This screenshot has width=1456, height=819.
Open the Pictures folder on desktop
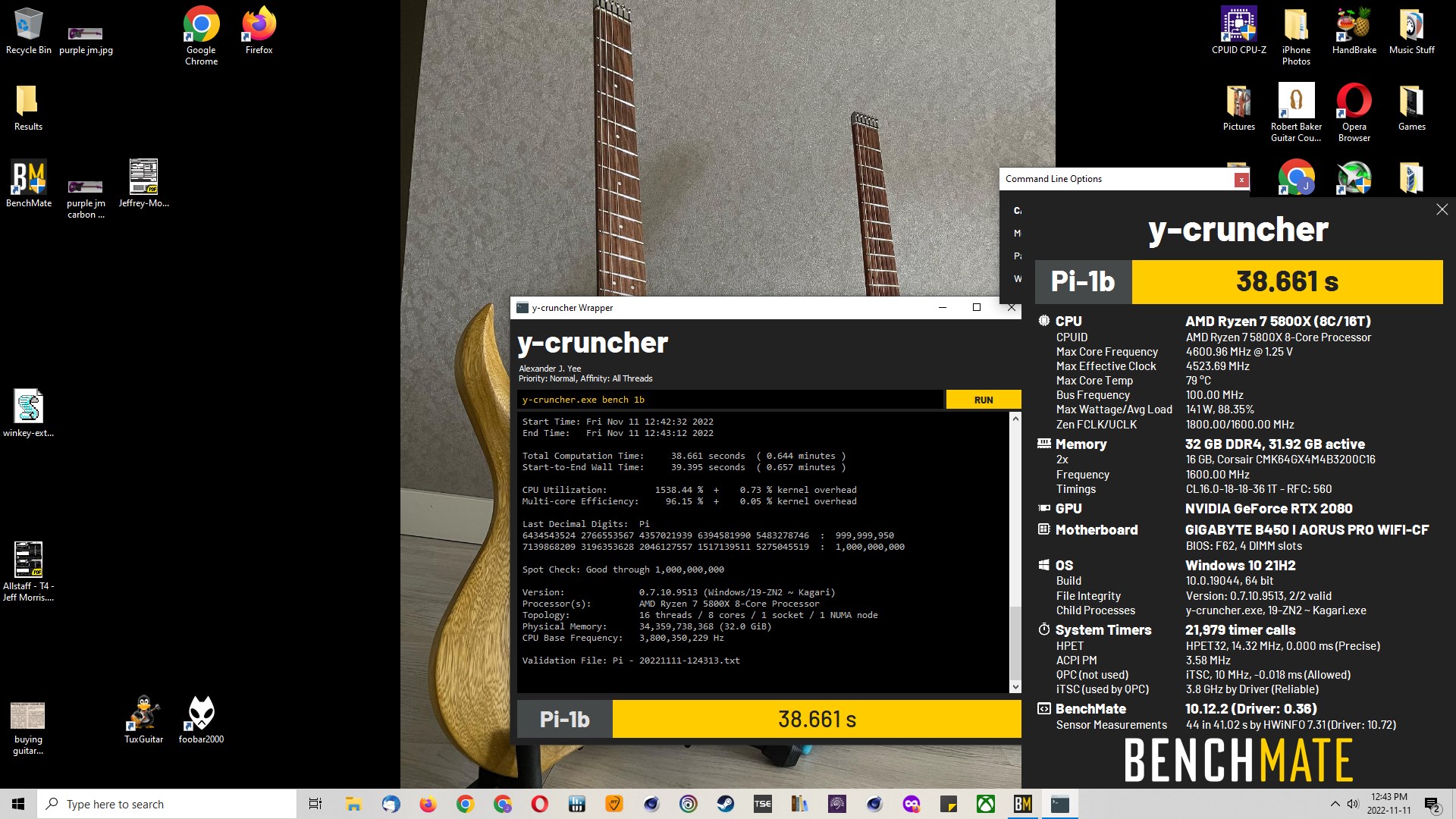(1238, 108)
